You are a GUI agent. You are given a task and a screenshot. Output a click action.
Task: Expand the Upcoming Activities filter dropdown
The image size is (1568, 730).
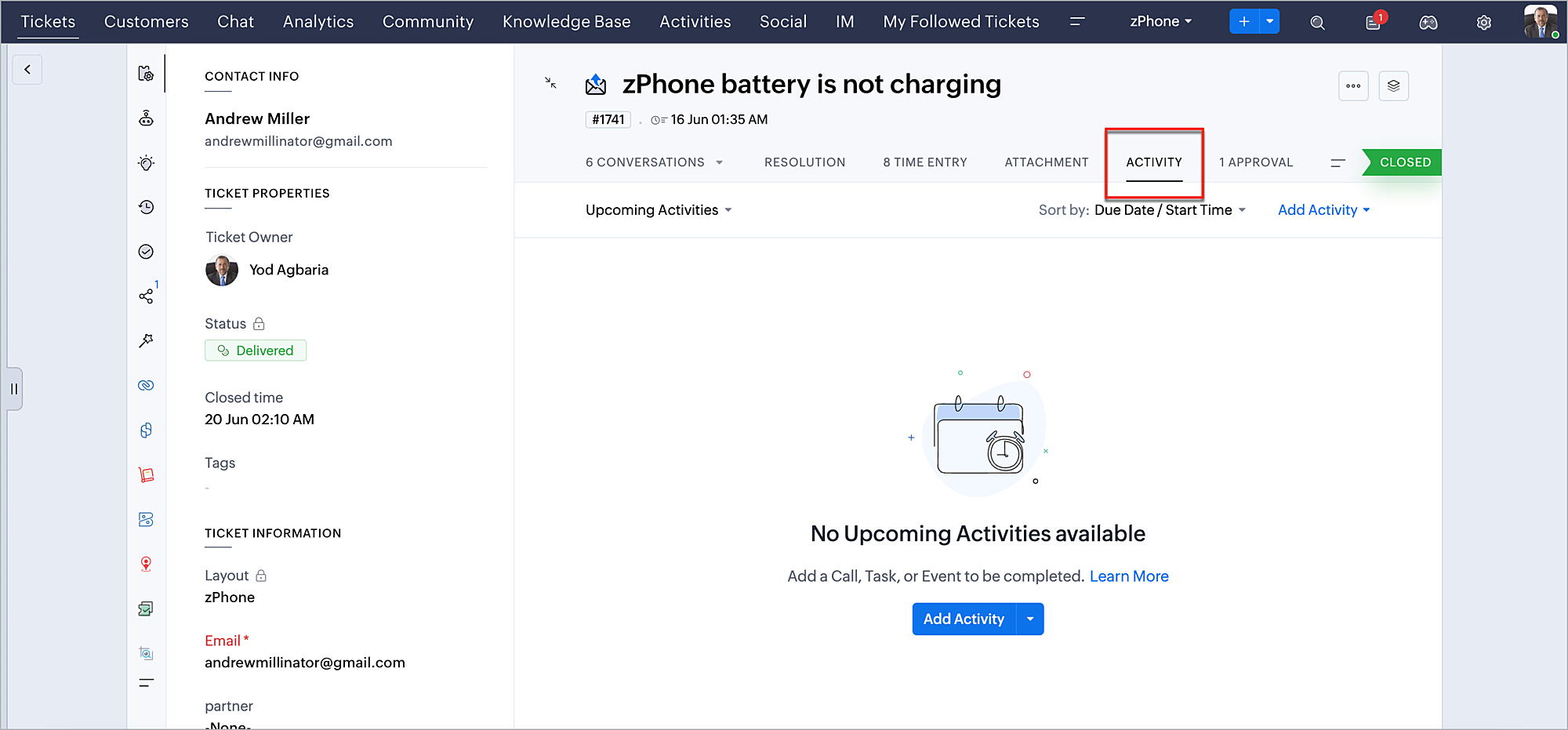point(659,210)
